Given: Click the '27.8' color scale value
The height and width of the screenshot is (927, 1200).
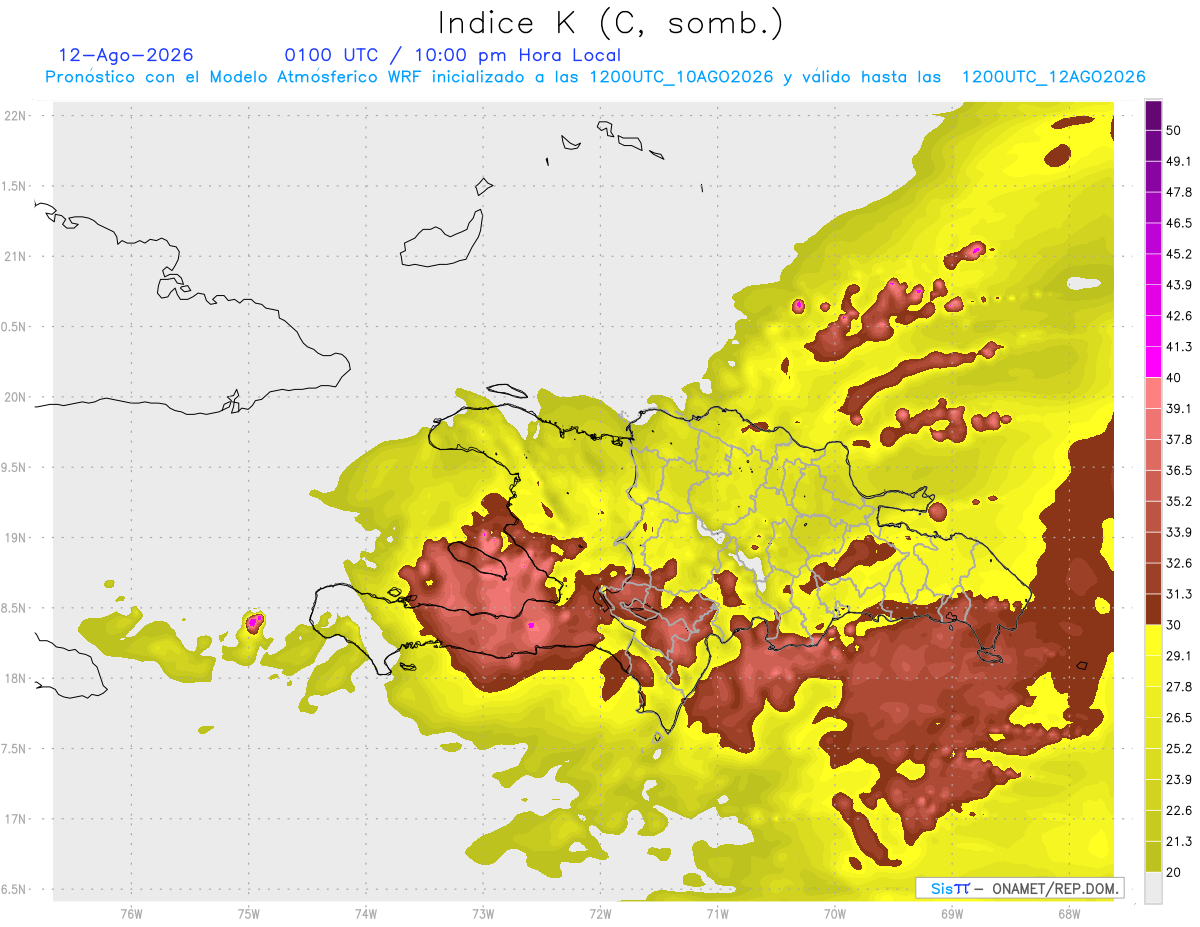Looking at the screenshot, I should [1178, 687].
